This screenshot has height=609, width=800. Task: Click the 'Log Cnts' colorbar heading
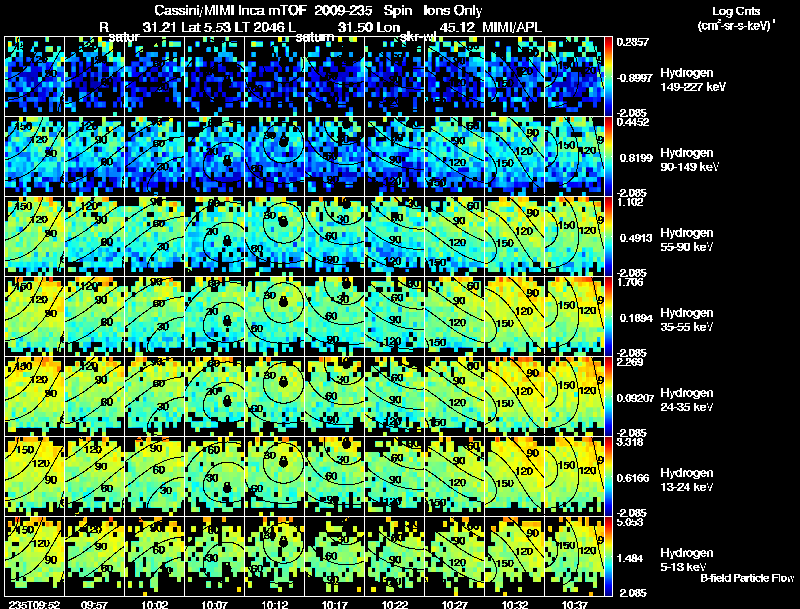[736, 11]
